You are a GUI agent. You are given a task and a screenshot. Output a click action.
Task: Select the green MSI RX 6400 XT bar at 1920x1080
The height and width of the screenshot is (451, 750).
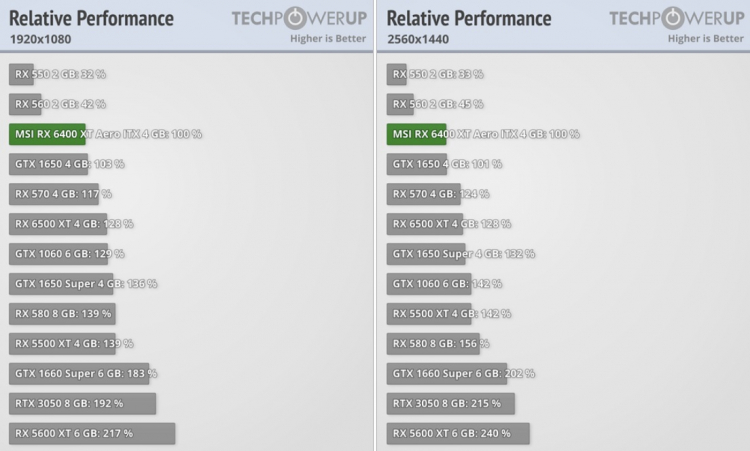click(x=47, y=134)
